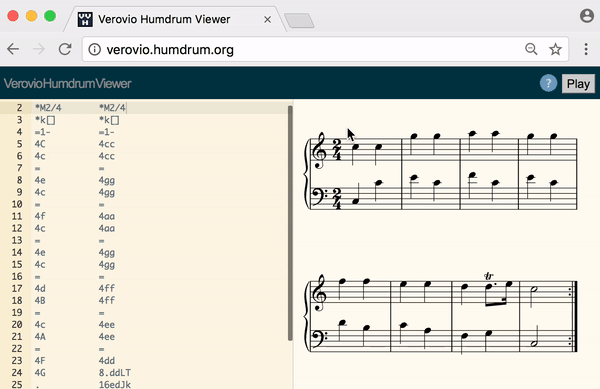600x389 pixels.
Task: Click the =1- token in first column line 4
Action: click(x=42, y=132)
